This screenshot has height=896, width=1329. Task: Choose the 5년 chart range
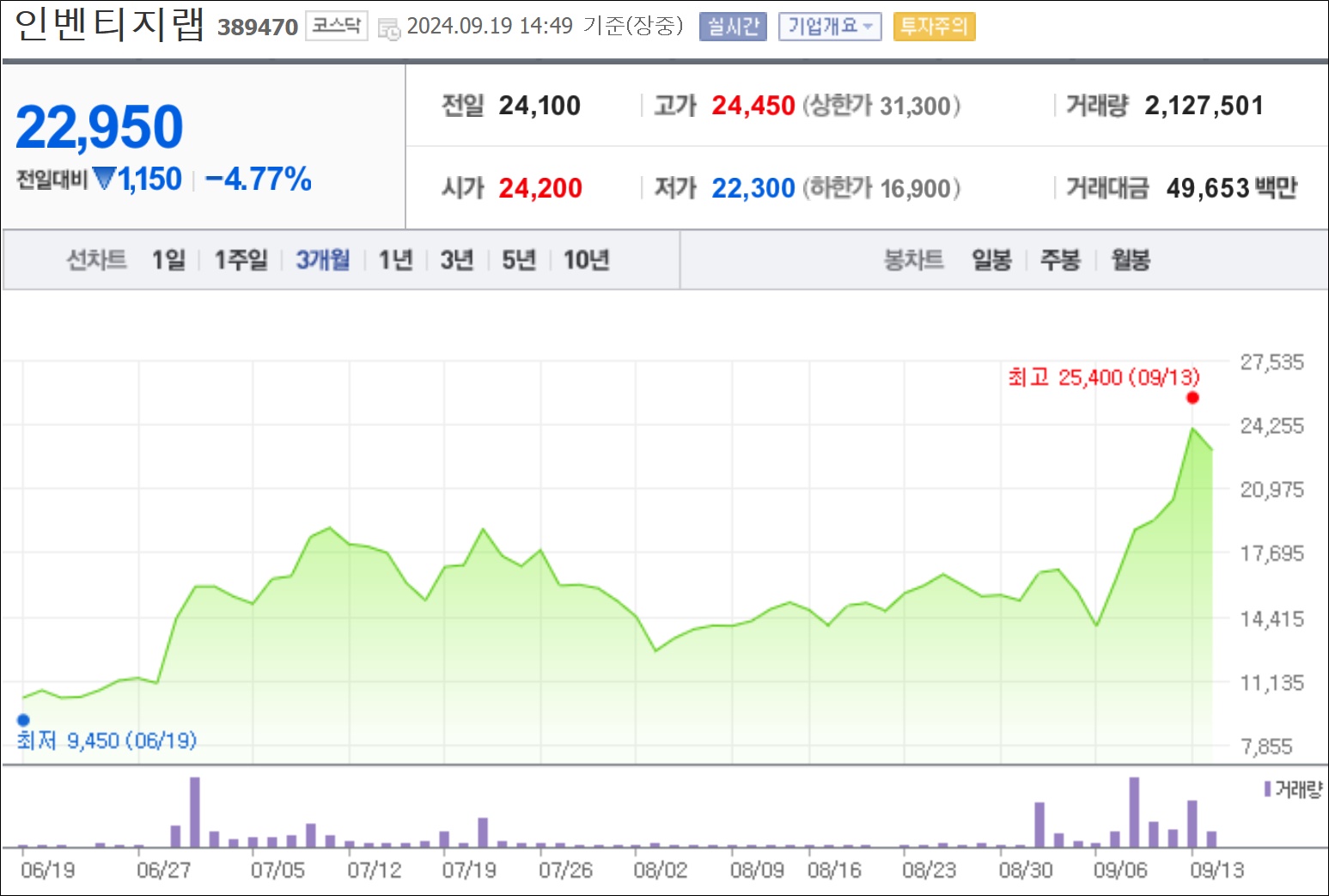click(519, 259)
